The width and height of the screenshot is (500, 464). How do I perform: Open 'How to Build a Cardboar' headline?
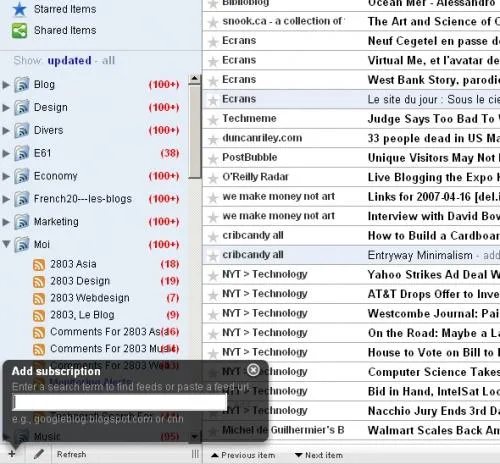tap(434, 236)
